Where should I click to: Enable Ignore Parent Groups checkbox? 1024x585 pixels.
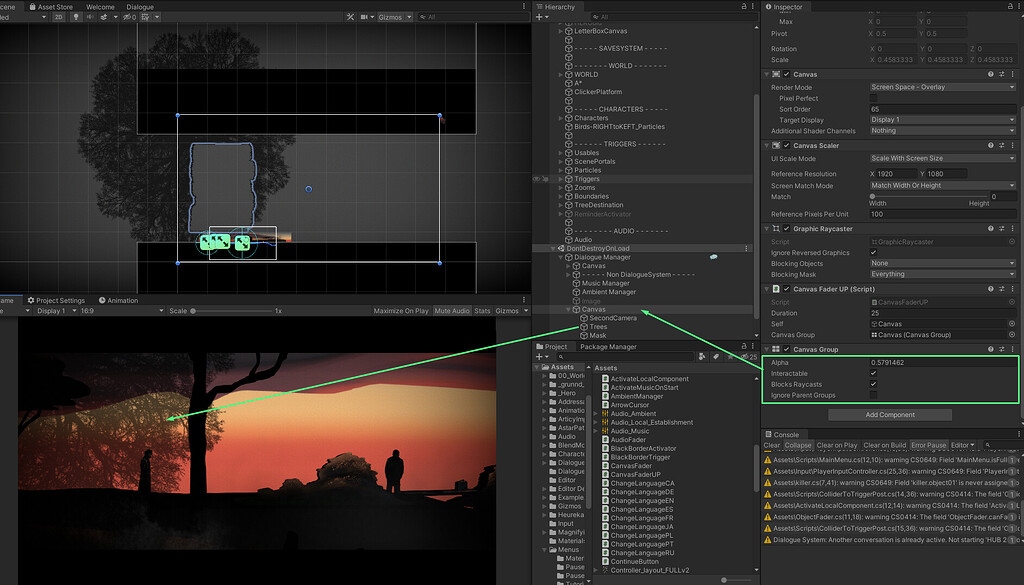[872, 395]
